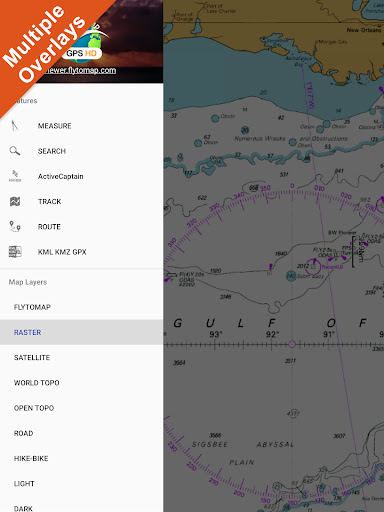
Task: Click the Measure compass icon
Action: click(15, 126)
